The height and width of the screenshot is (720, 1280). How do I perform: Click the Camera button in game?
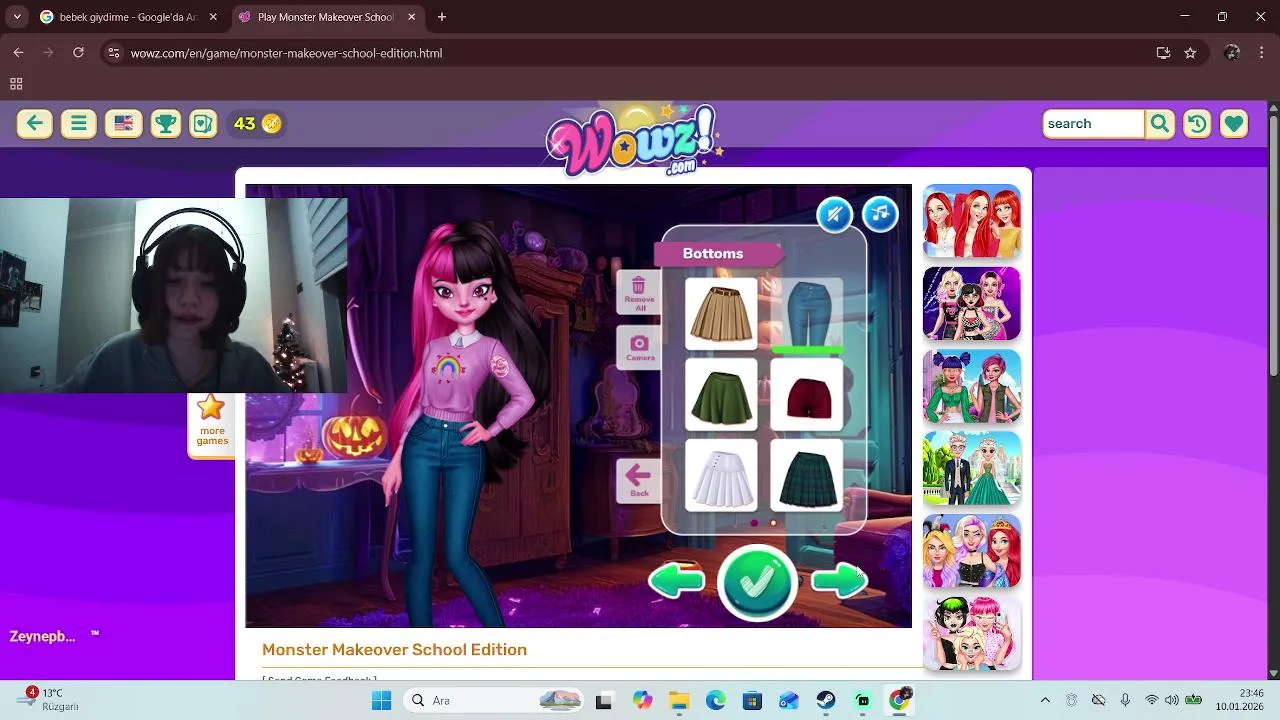tap(640, 347)
